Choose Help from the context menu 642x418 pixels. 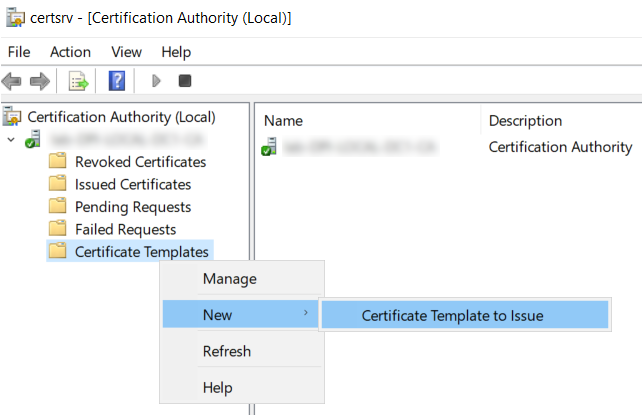[x=242, y=387]
